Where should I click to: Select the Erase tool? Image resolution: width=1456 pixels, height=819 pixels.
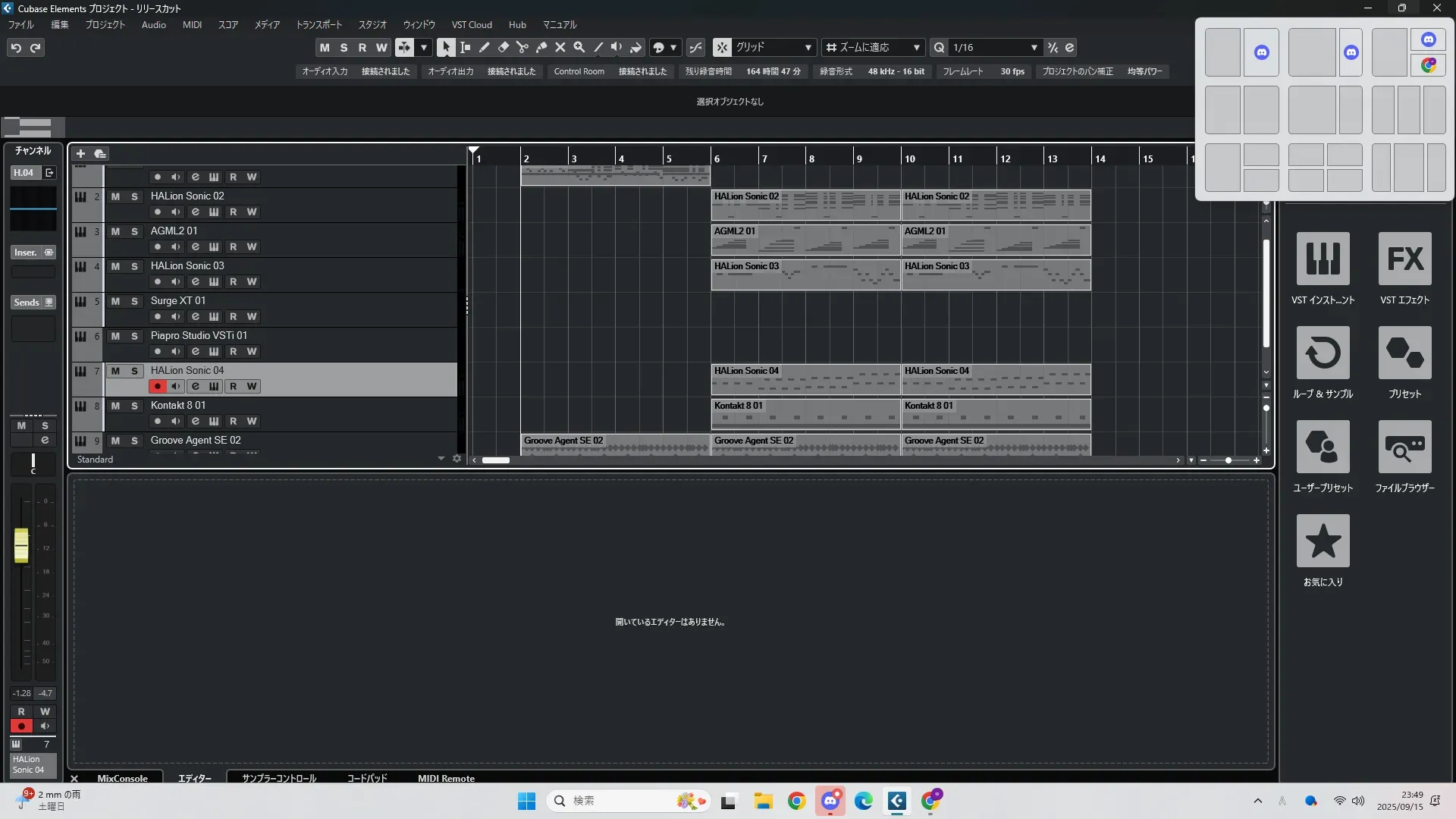coord(503,47)
